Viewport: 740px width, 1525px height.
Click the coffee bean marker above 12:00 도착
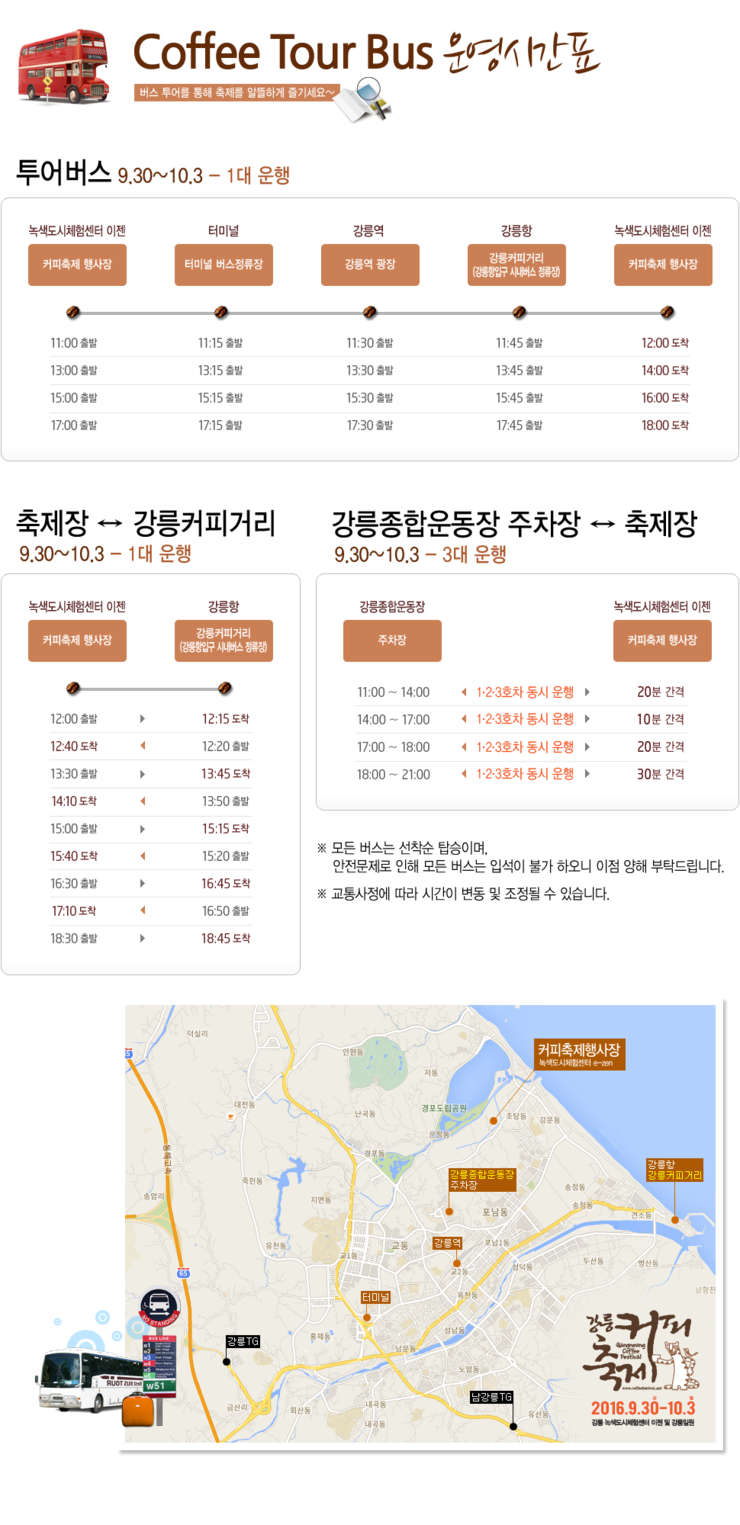[x=667, y=313]
